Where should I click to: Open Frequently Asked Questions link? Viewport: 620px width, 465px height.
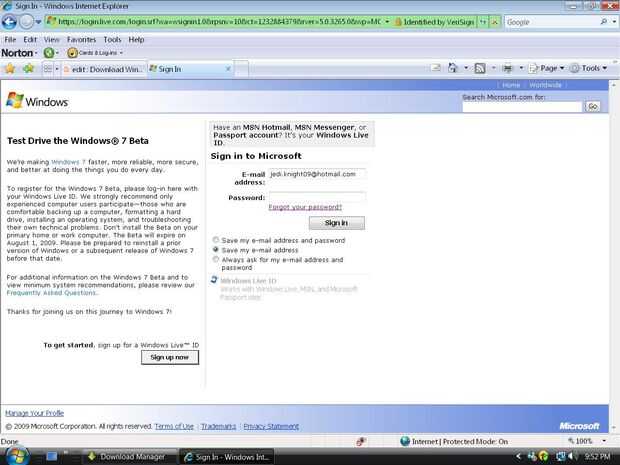(x=51, y=293)
